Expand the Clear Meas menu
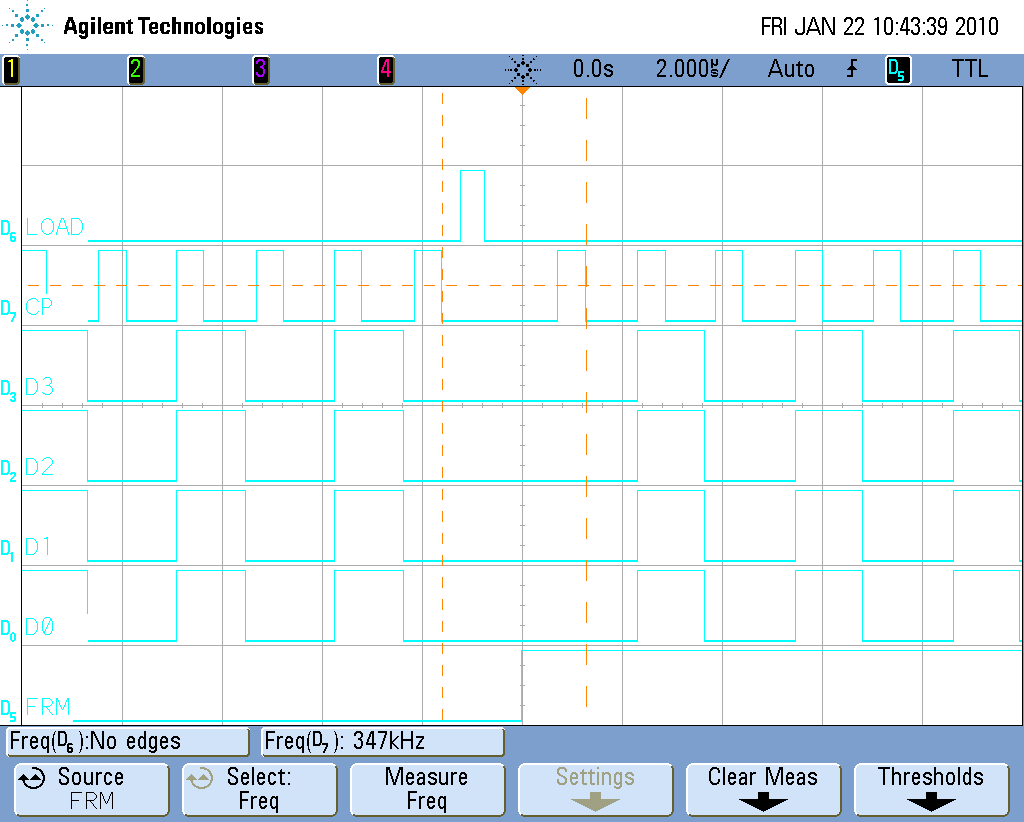Screen dimensions: 1024x822 [x=763, y=789]
